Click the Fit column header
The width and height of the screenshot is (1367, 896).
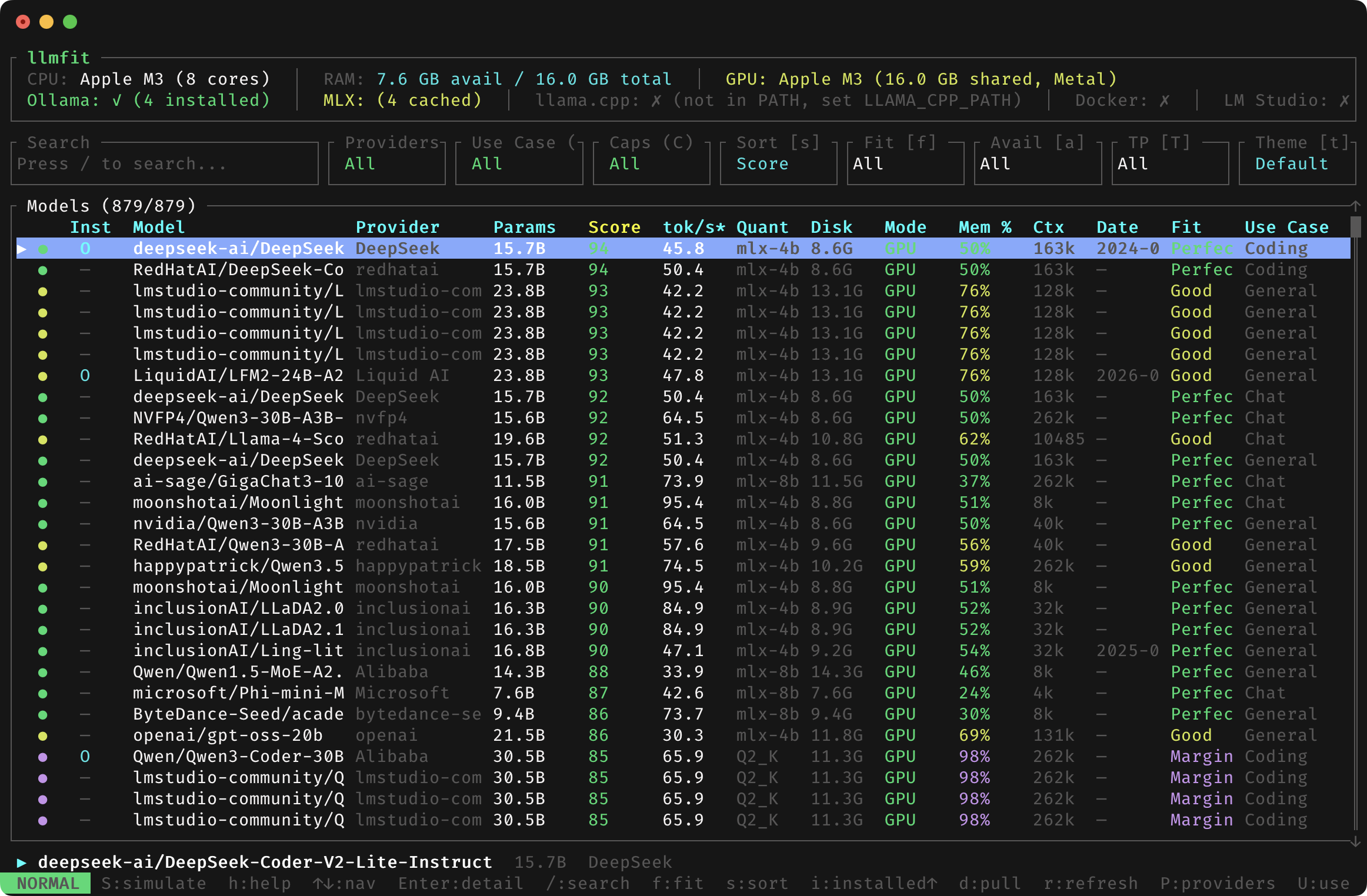coord(1186,228)
